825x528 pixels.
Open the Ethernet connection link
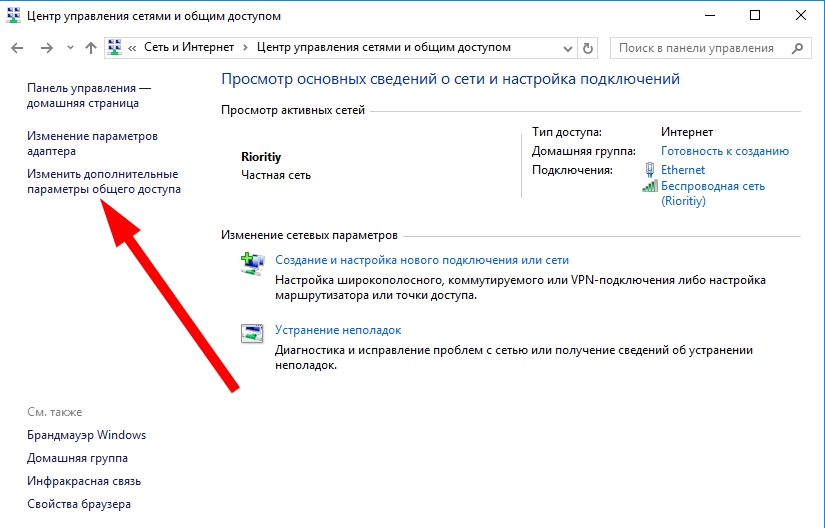682,170
